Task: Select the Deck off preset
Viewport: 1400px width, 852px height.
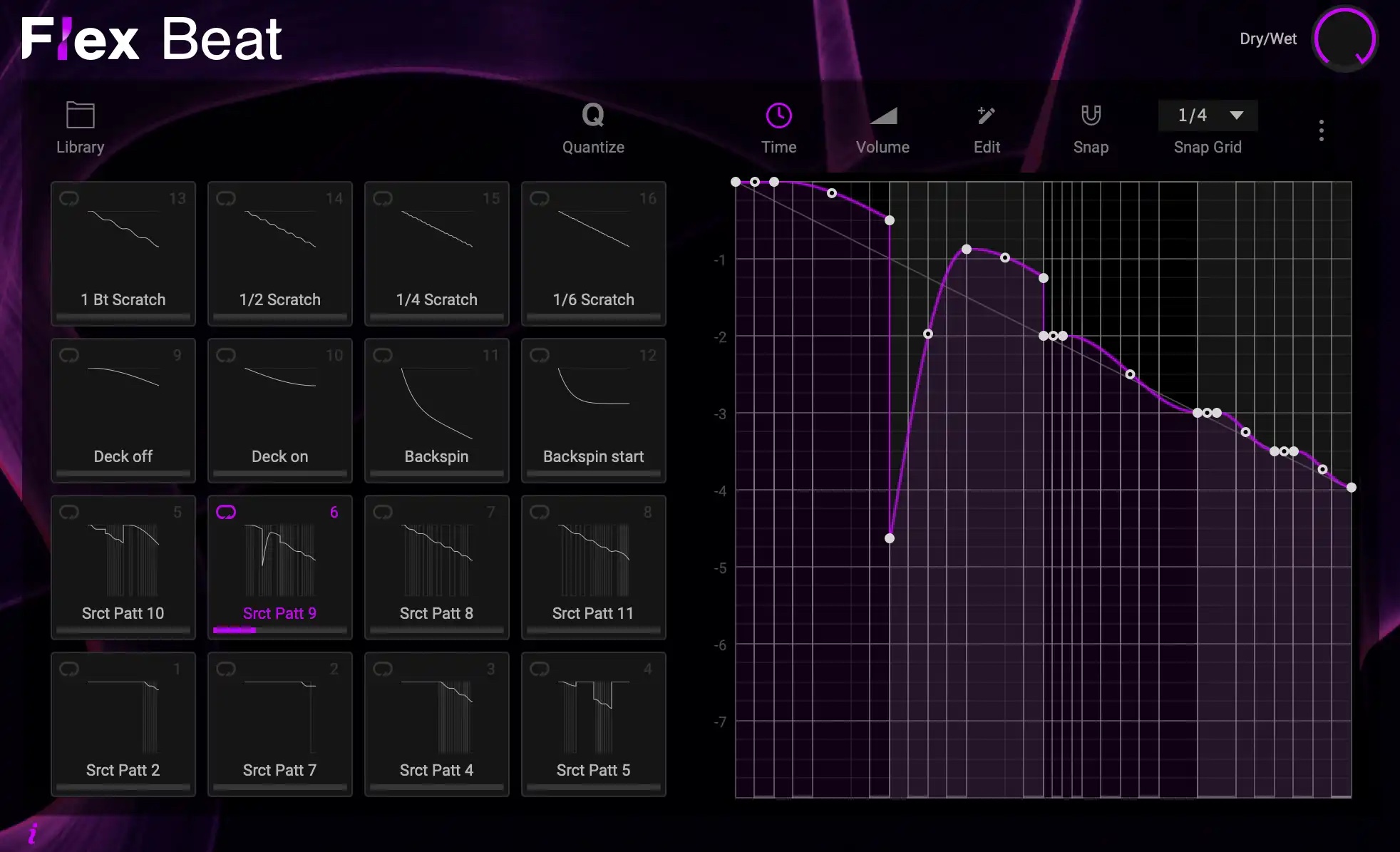Action: pyautogui.click(x=123, y=411)
